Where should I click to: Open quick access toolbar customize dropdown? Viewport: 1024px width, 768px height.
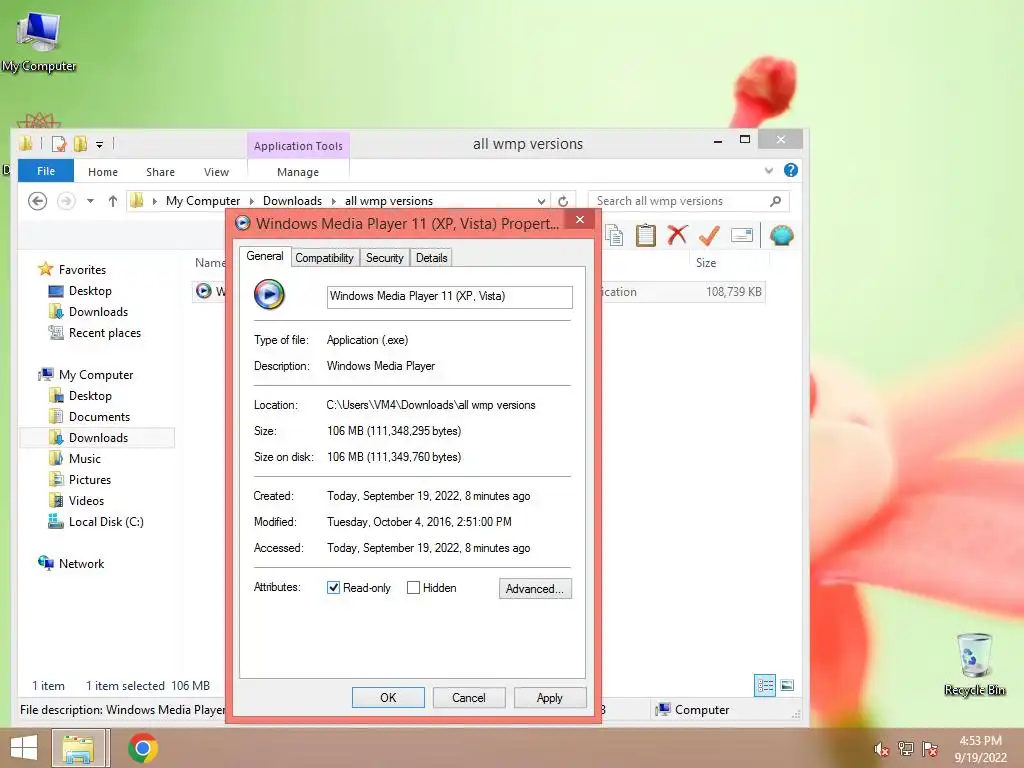pos(99,144)
